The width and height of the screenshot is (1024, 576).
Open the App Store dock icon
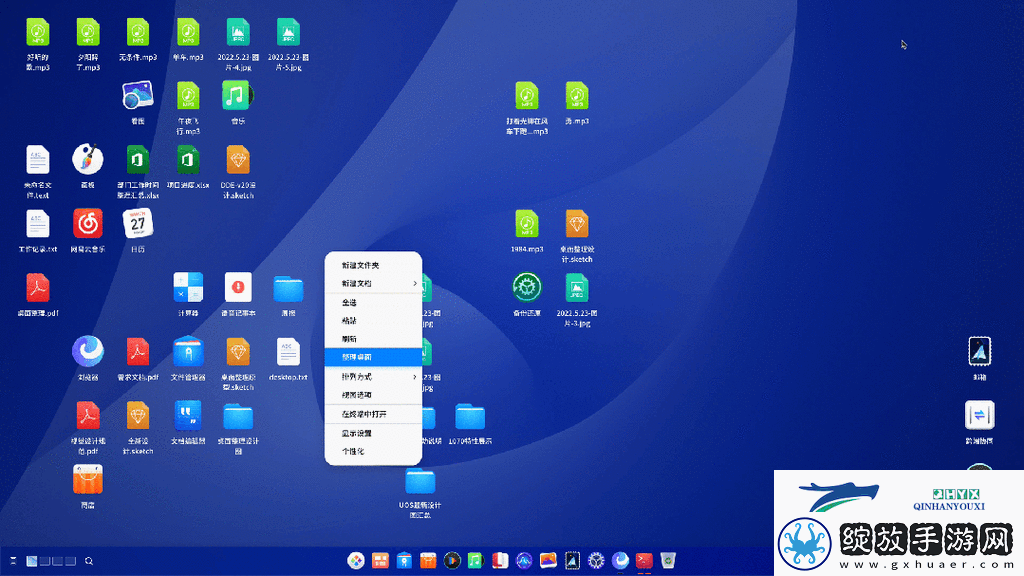pos(428,560)
